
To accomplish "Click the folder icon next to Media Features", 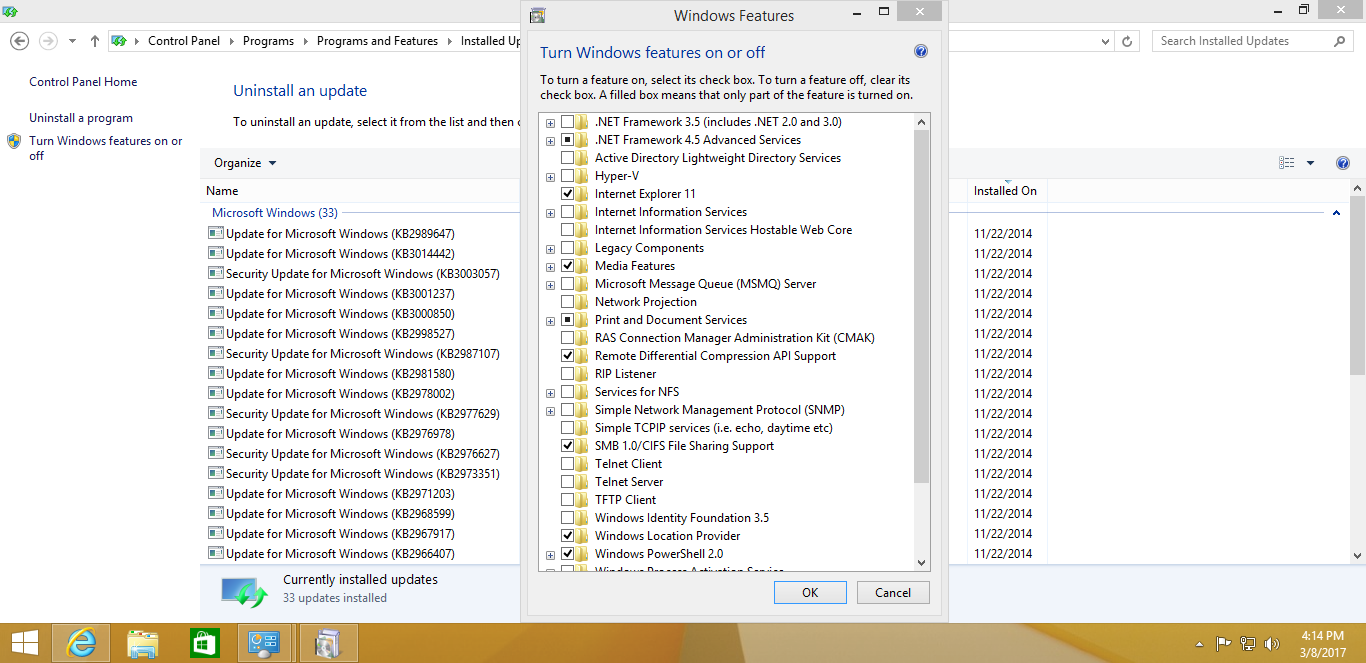I will [583, 266].
